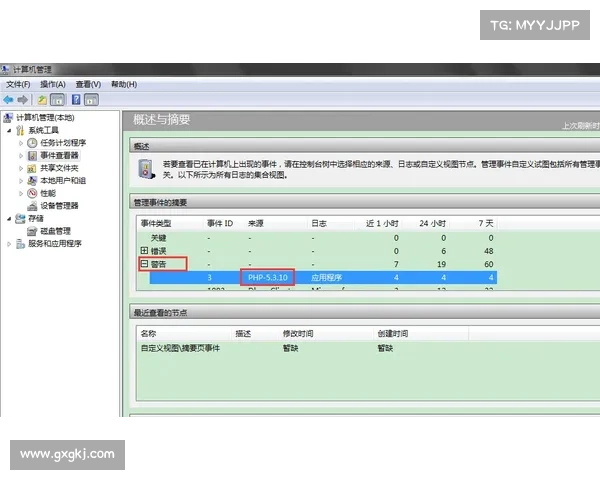Select 任务计划程序 in the tree

point(63,143)
